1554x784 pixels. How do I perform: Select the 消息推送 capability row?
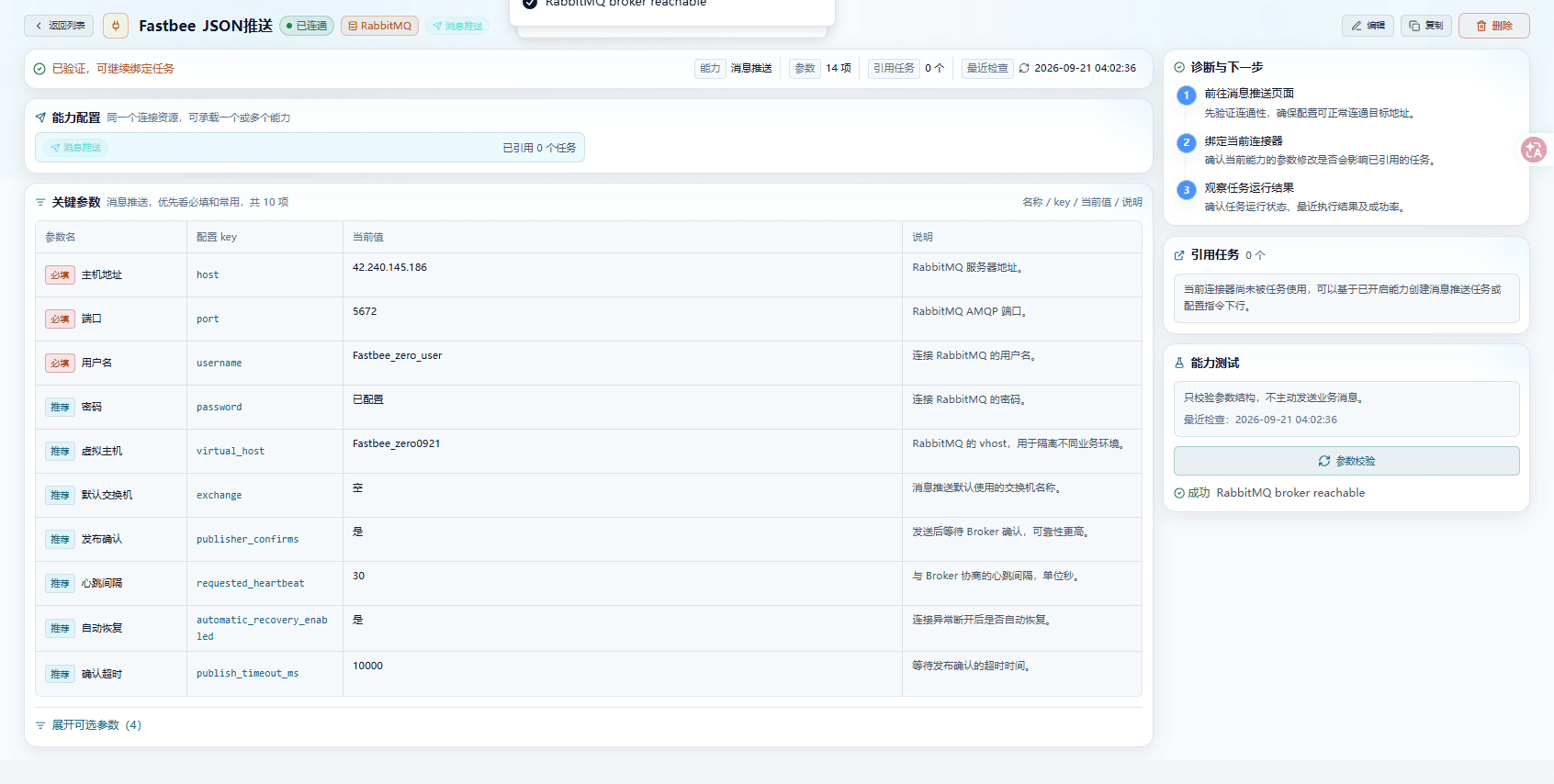coord(310,148)
